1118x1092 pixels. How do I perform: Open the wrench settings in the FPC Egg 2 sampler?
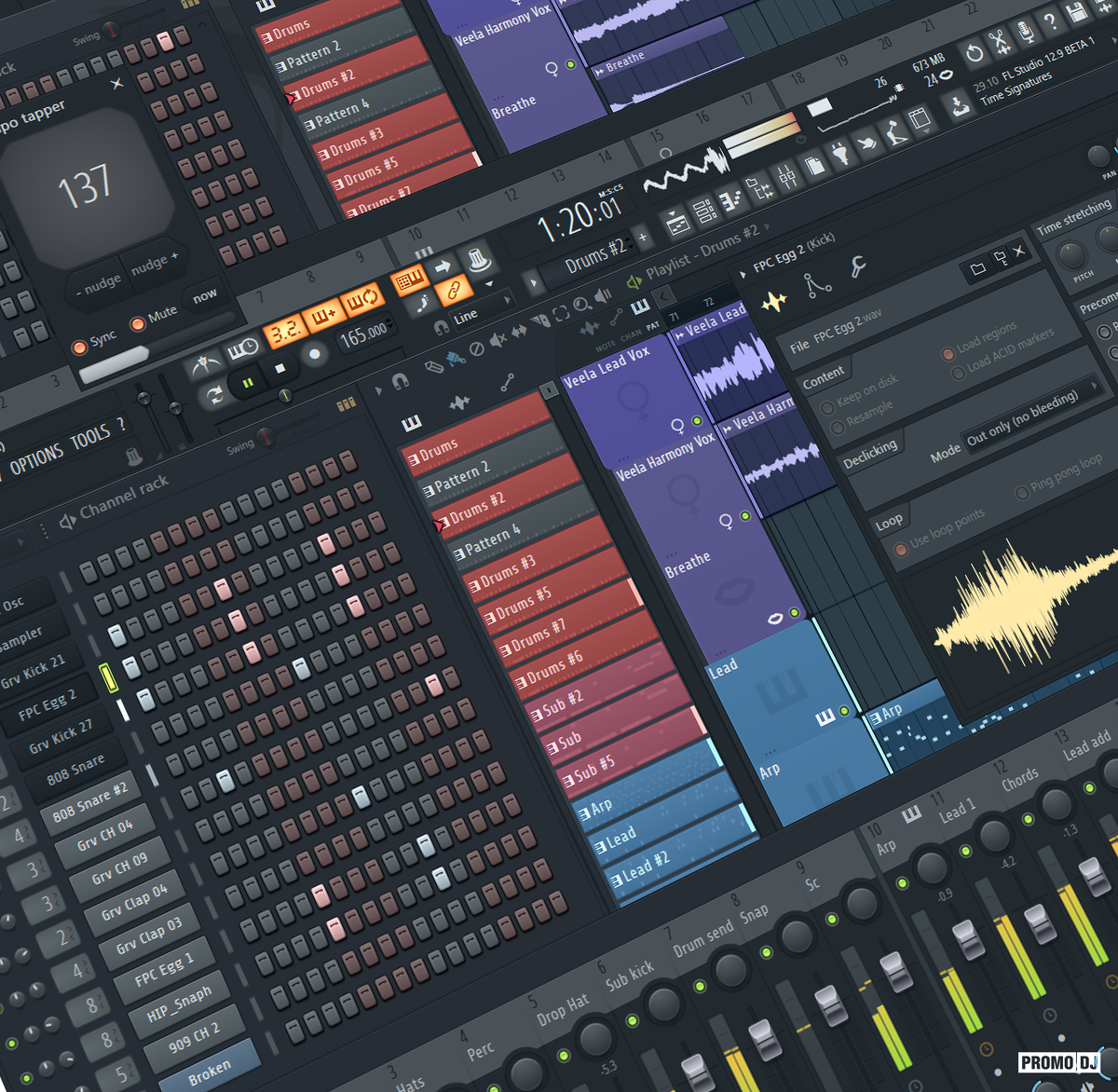857,267
